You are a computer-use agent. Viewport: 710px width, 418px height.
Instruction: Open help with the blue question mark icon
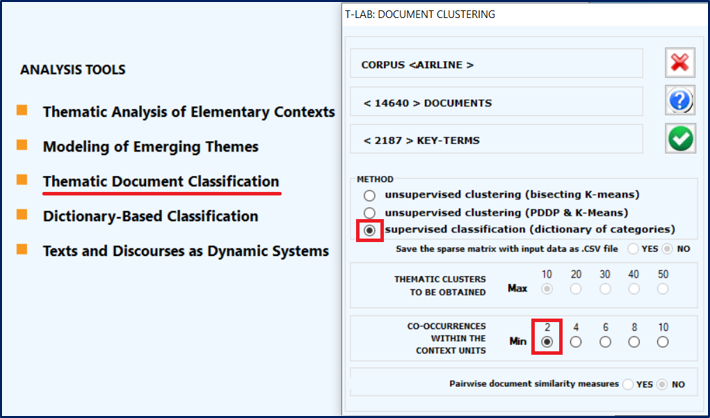pos(680,100)
